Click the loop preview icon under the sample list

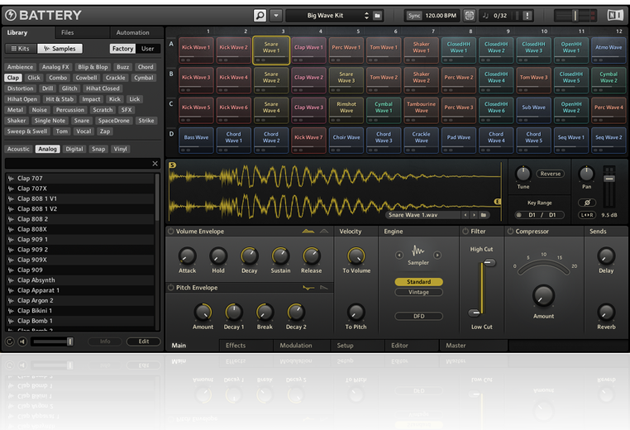coord(10,342)
